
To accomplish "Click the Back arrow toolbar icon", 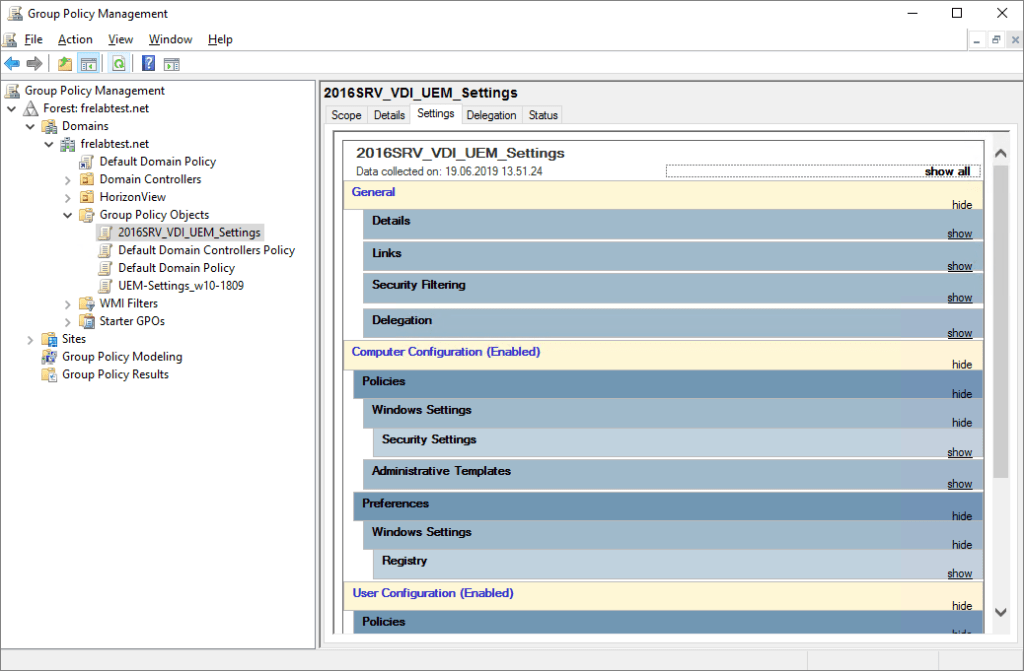I will pos(12,64).
